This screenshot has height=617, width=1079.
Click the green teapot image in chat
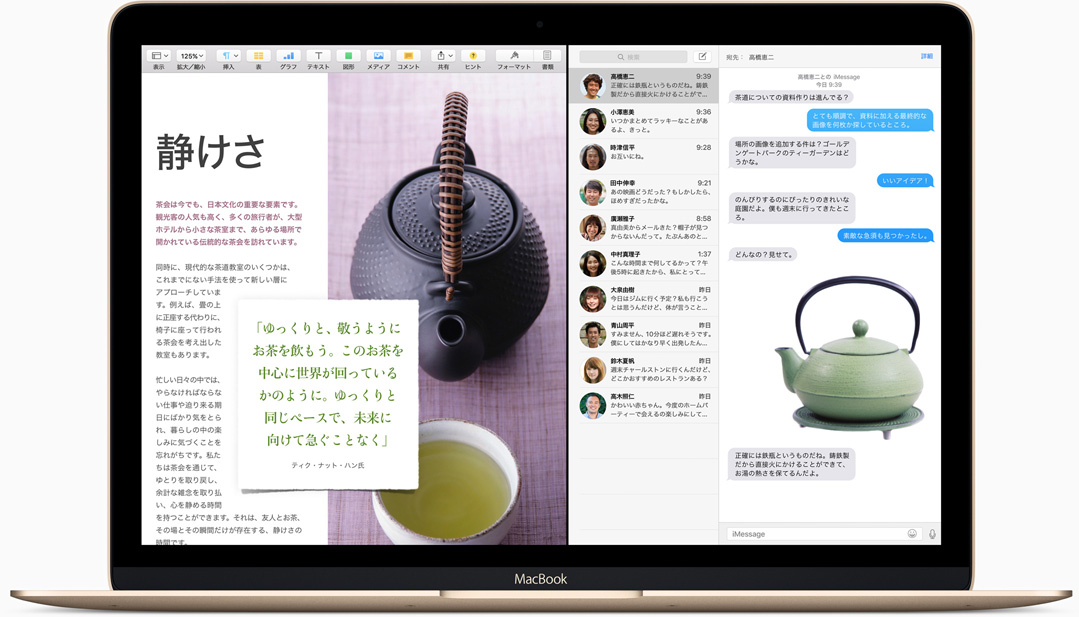point(851,356)
